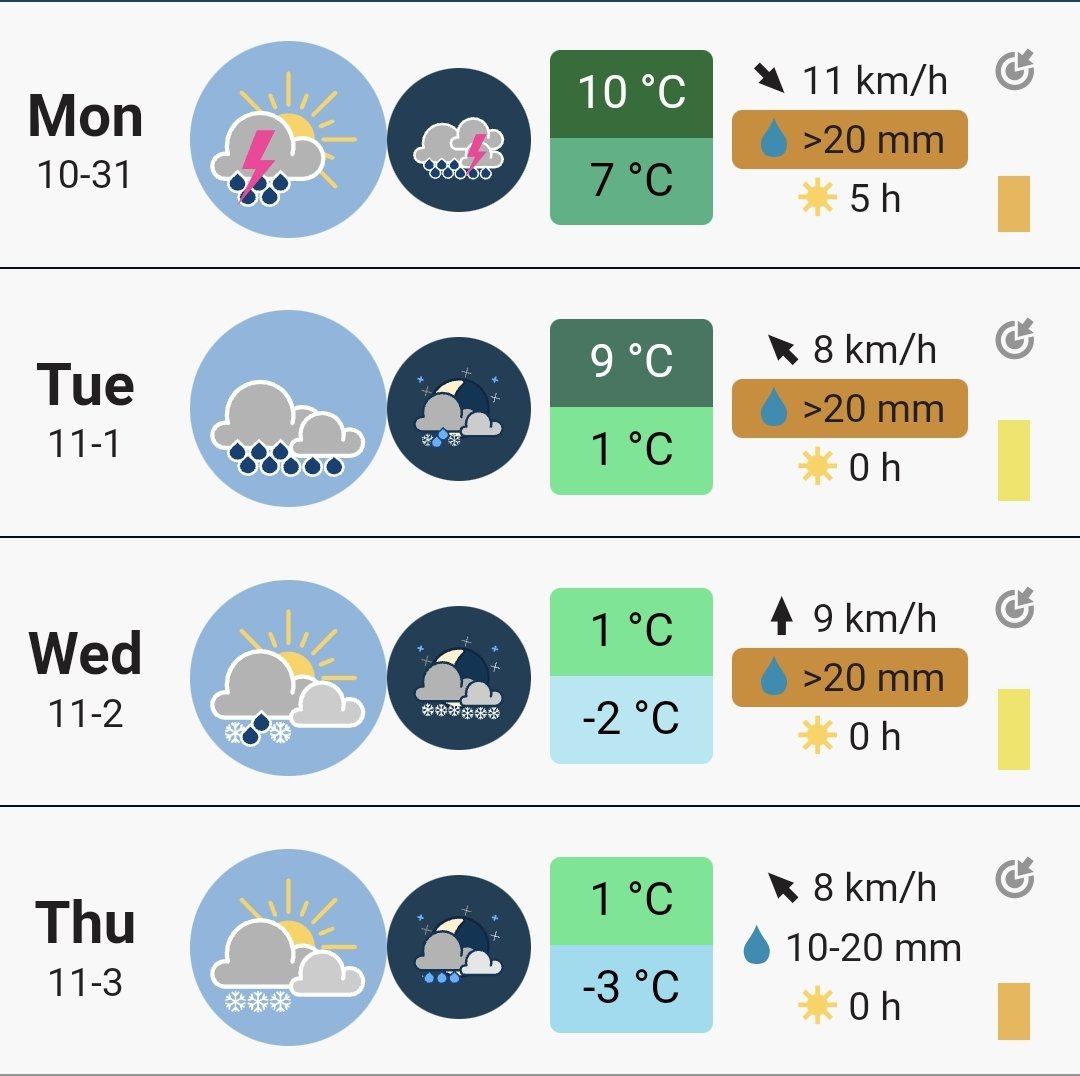Tap Wednesday's -2 °C low temperature
Image resolution: width=1080 pixels, height=1076 pixels.
(x=631, y=719)
